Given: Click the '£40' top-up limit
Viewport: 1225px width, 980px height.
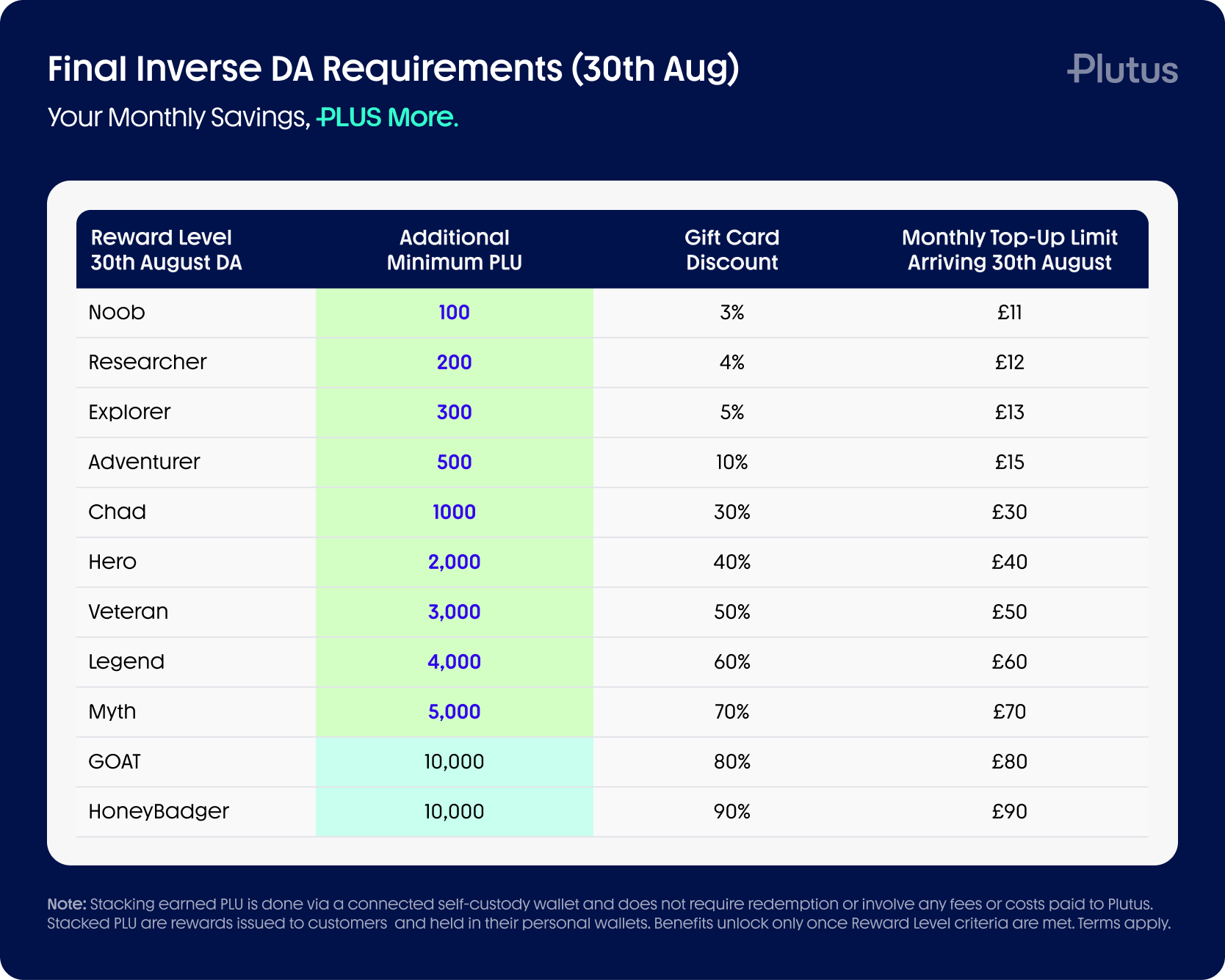Looking at the screenshot, I should point(1009,562).
